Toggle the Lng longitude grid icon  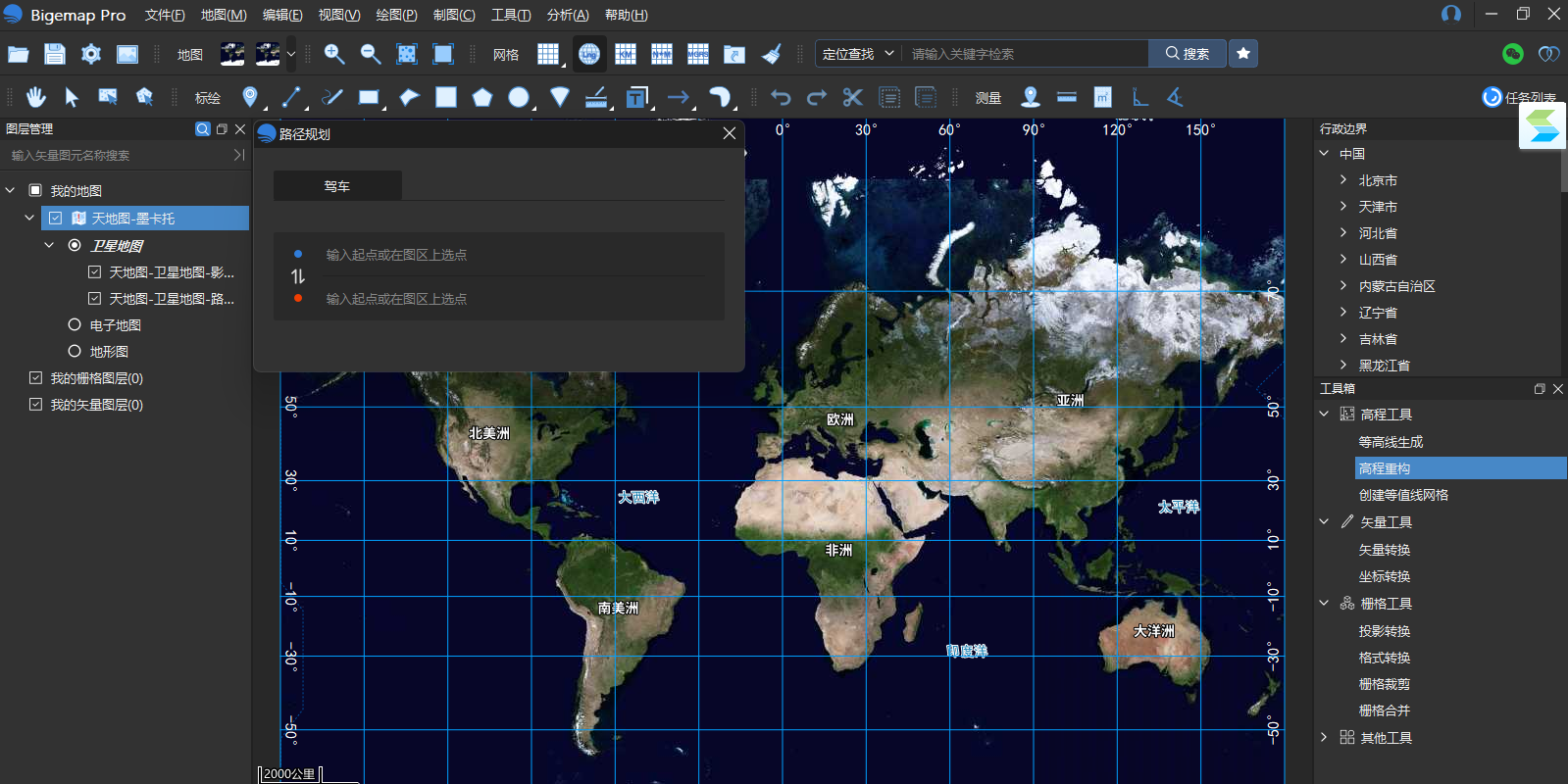point(589,54)
